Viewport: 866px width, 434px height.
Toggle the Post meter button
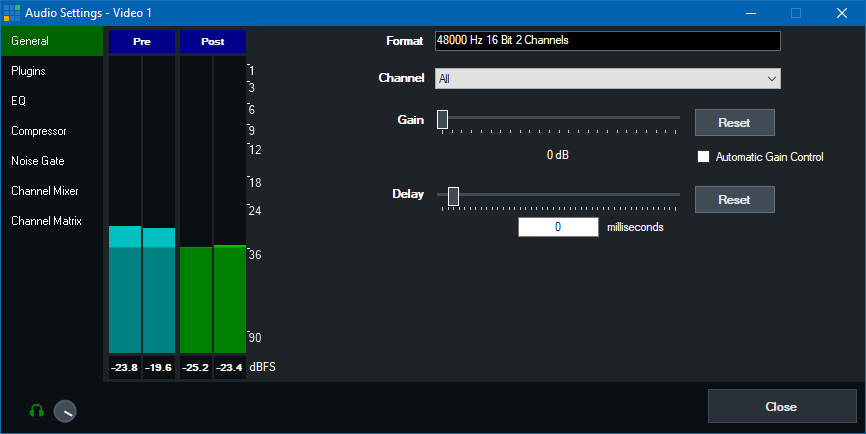[x=212, y=41]
